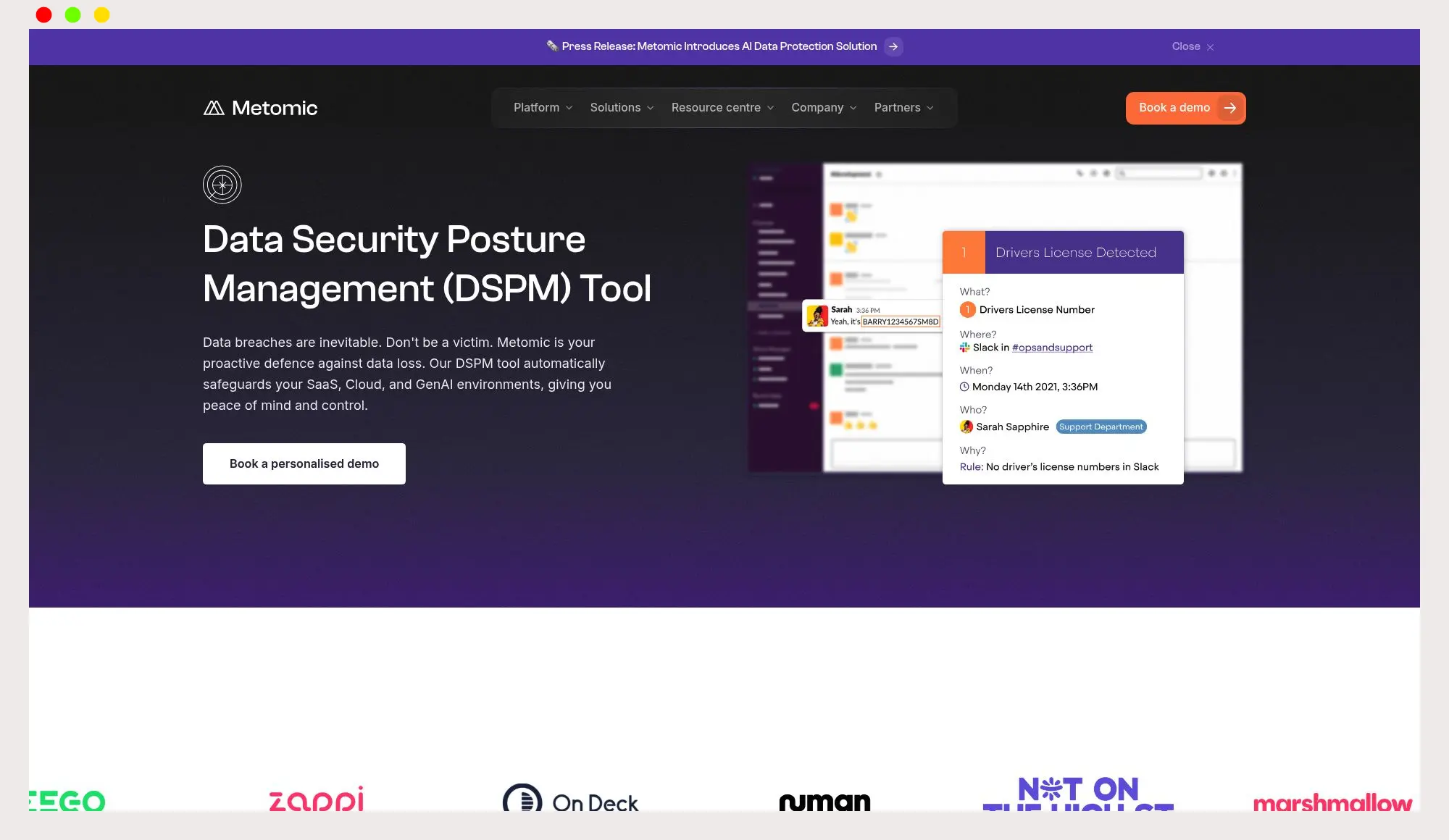
Task: Open the Press Release announcement link
Action: click(x=719, y=46)
